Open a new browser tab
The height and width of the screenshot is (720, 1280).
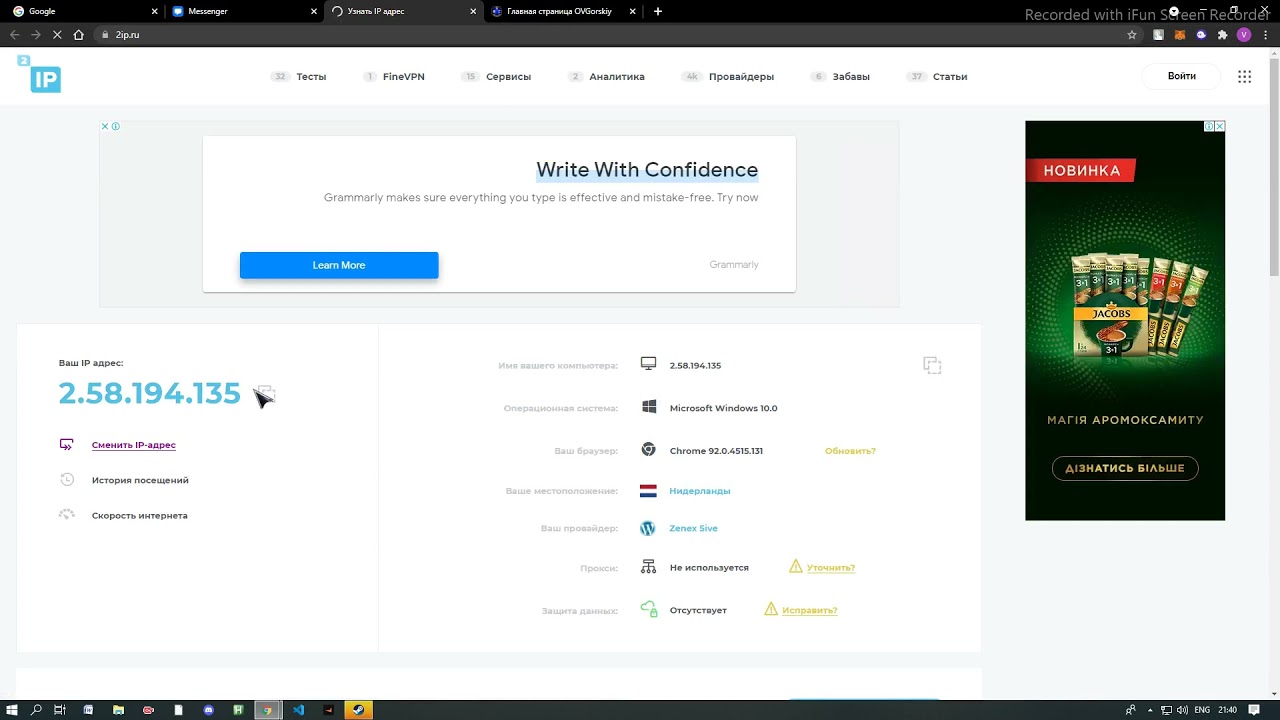click(657, 11)
